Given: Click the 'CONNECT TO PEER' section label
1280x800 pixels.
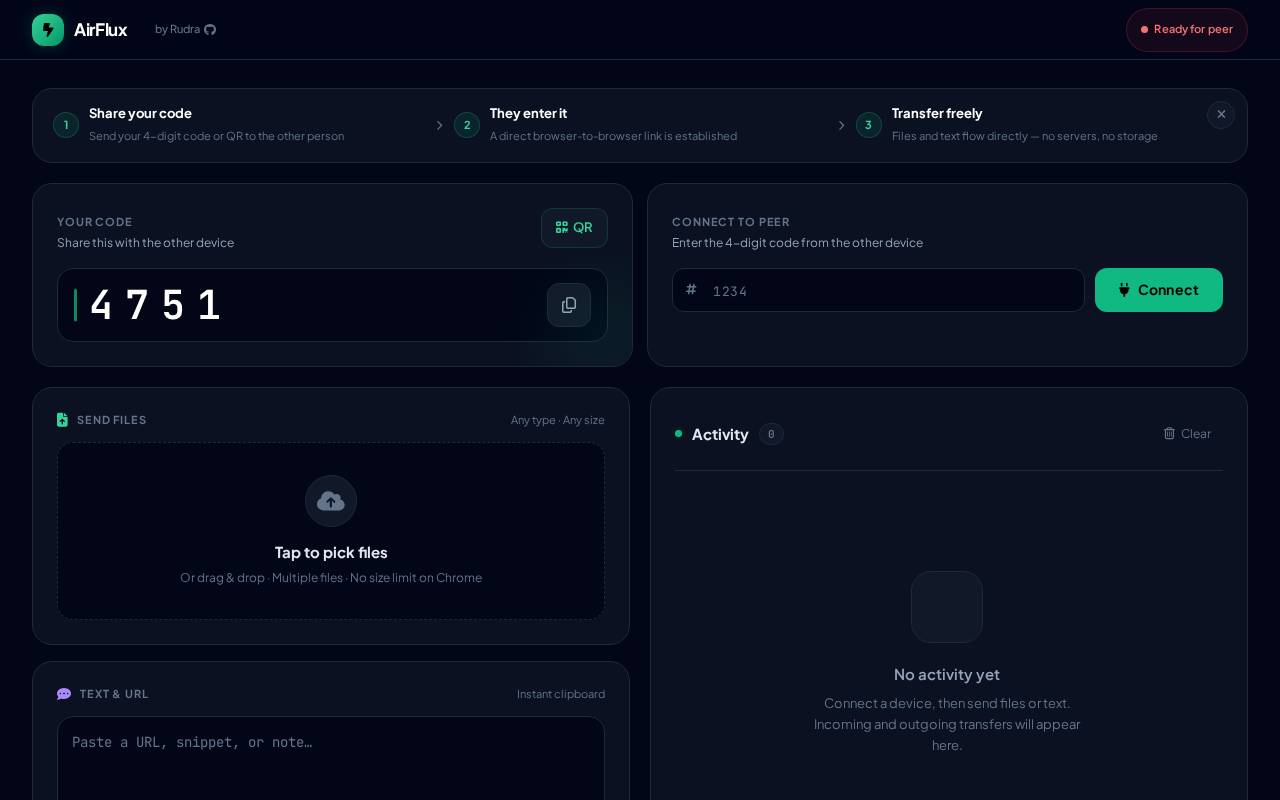Looking at the screenshot, I should coord(731,222).
